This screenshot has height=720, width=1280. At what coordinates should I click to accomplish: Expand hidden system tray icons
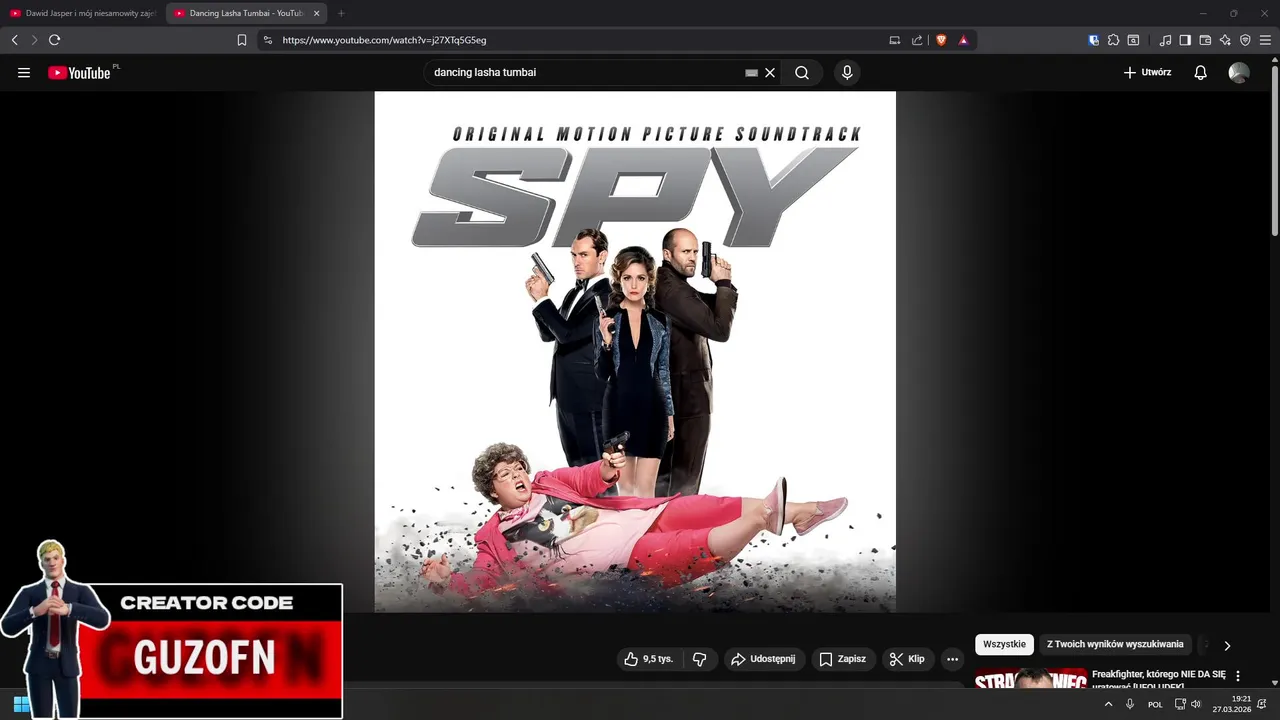1108,704
